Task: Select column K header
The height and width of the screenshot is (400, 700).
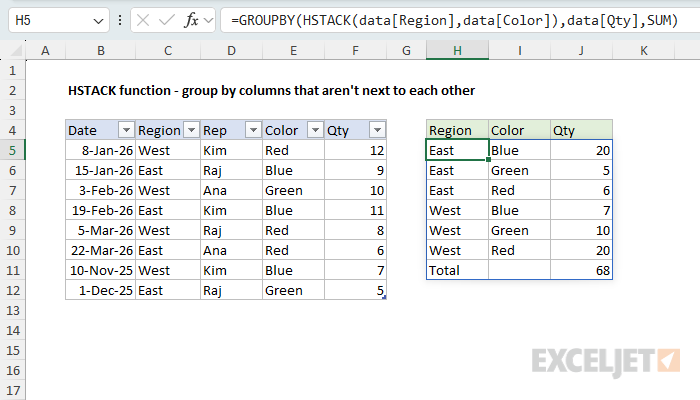Action: pyautogui.click(x=644, y=50)
